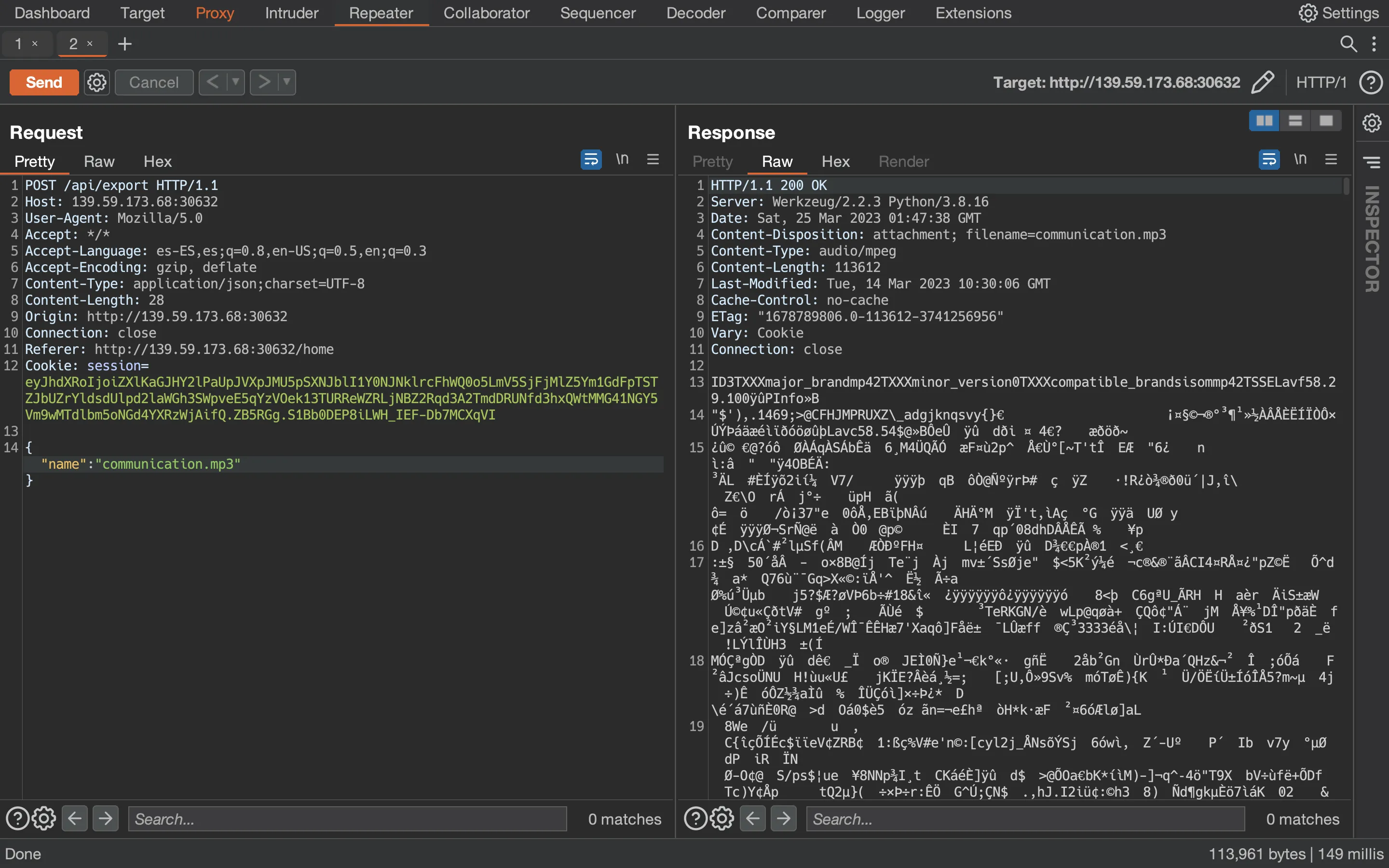This screenshot has width=1389, height=868.
Task: Open Burp Settings
Action: 1338,13
